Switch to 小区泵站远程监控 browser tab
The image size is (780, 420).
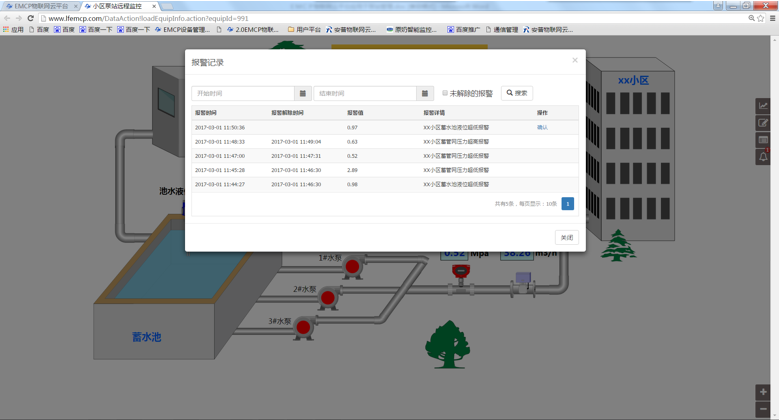pos(117,6)
